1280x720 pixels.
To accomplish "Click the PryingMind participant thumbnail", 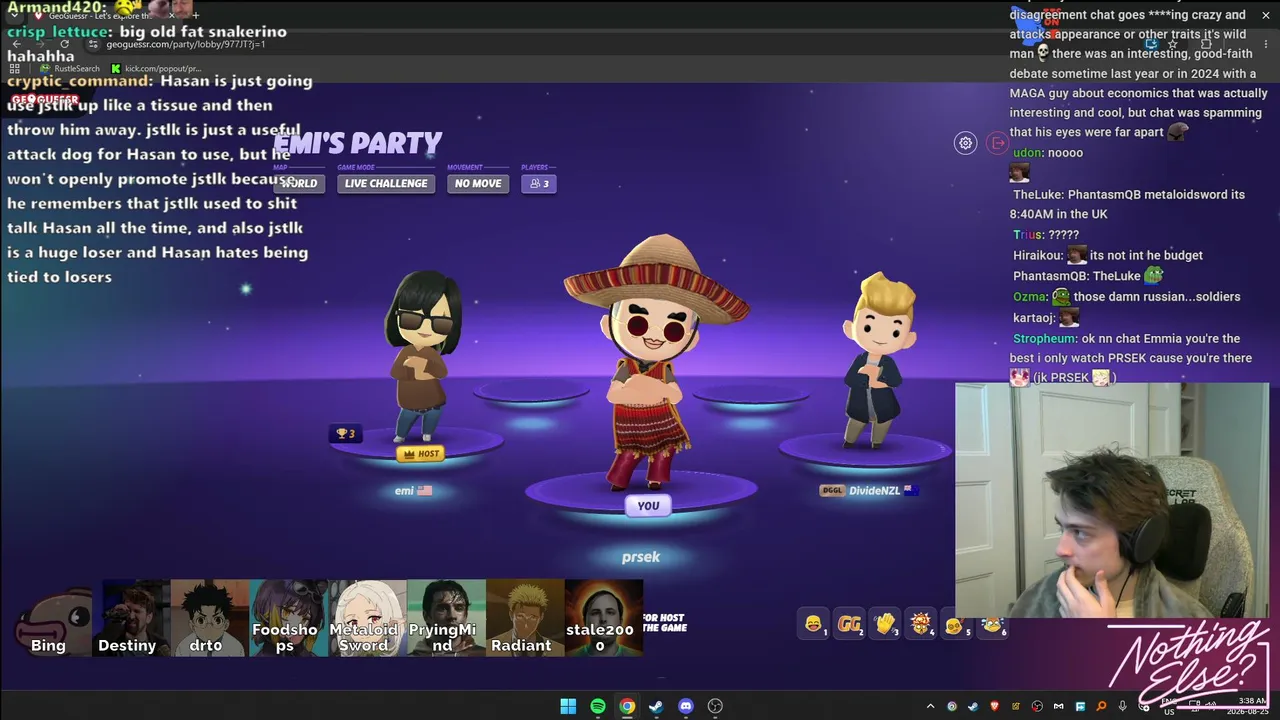I will point(446,618).
